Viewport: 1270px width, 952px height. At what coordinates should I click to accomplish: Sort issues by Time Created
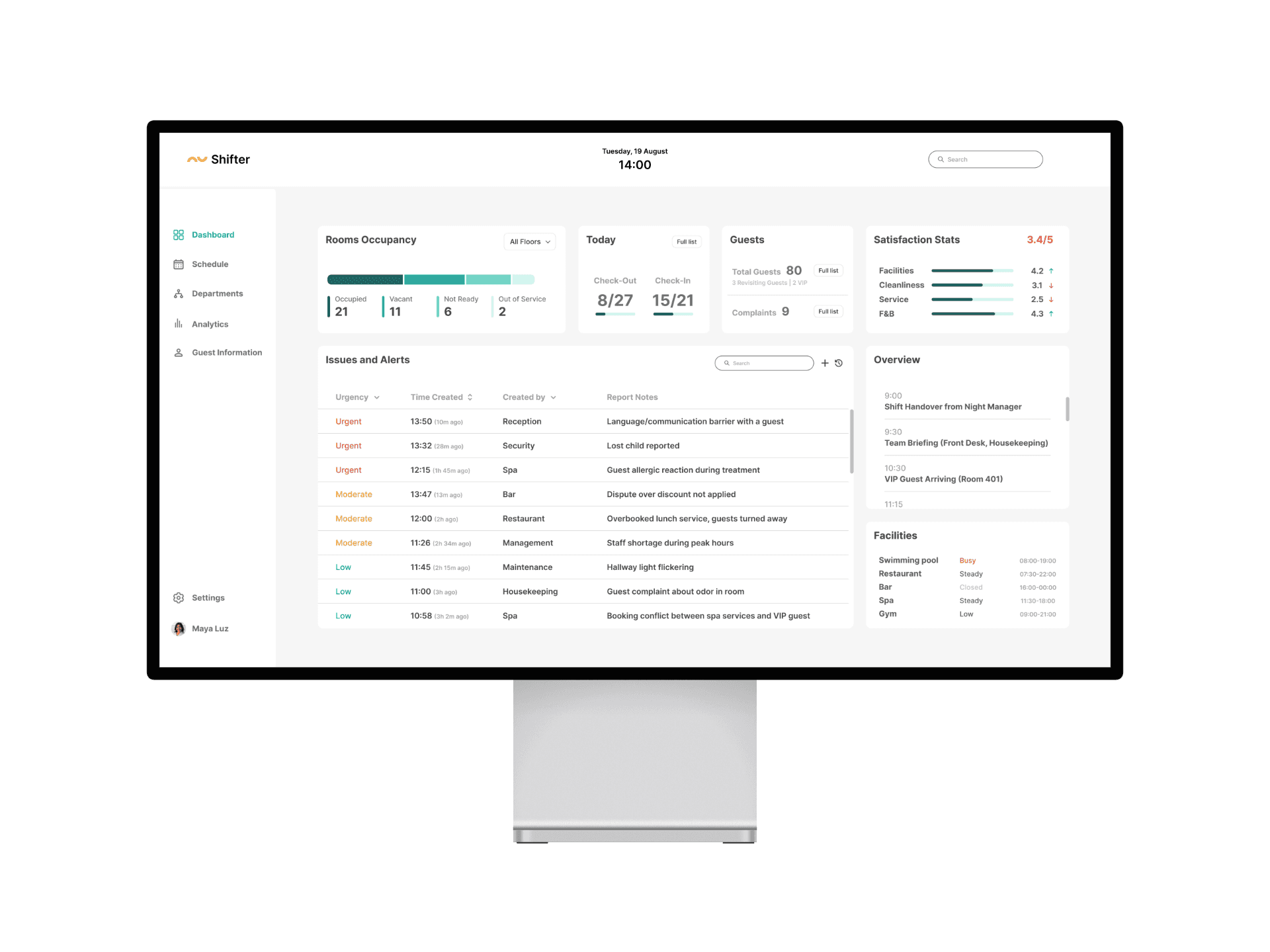[470, 397]
